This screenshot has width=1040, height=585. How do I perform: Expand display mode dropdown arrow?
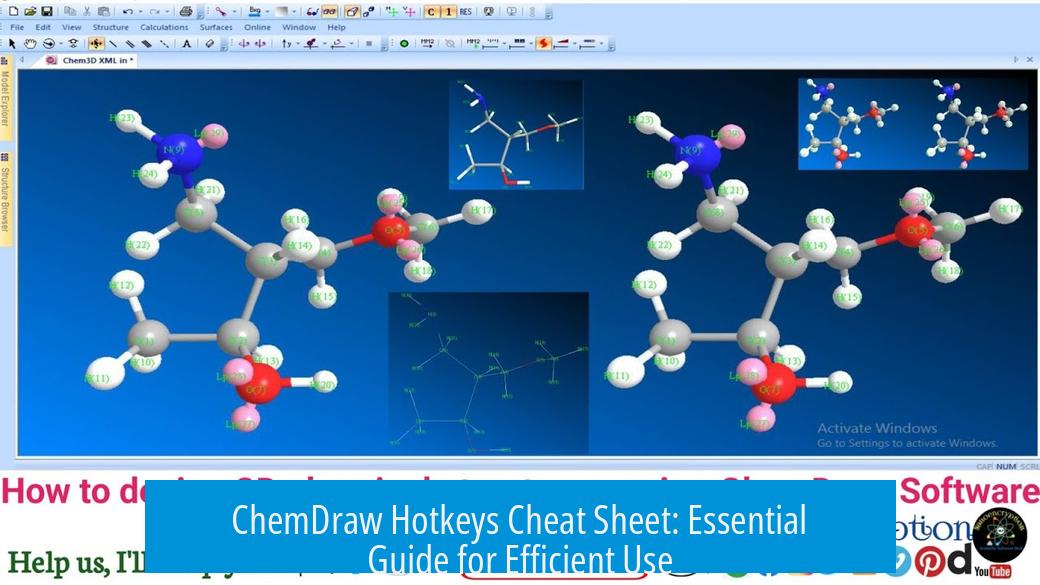coord(235,11)
